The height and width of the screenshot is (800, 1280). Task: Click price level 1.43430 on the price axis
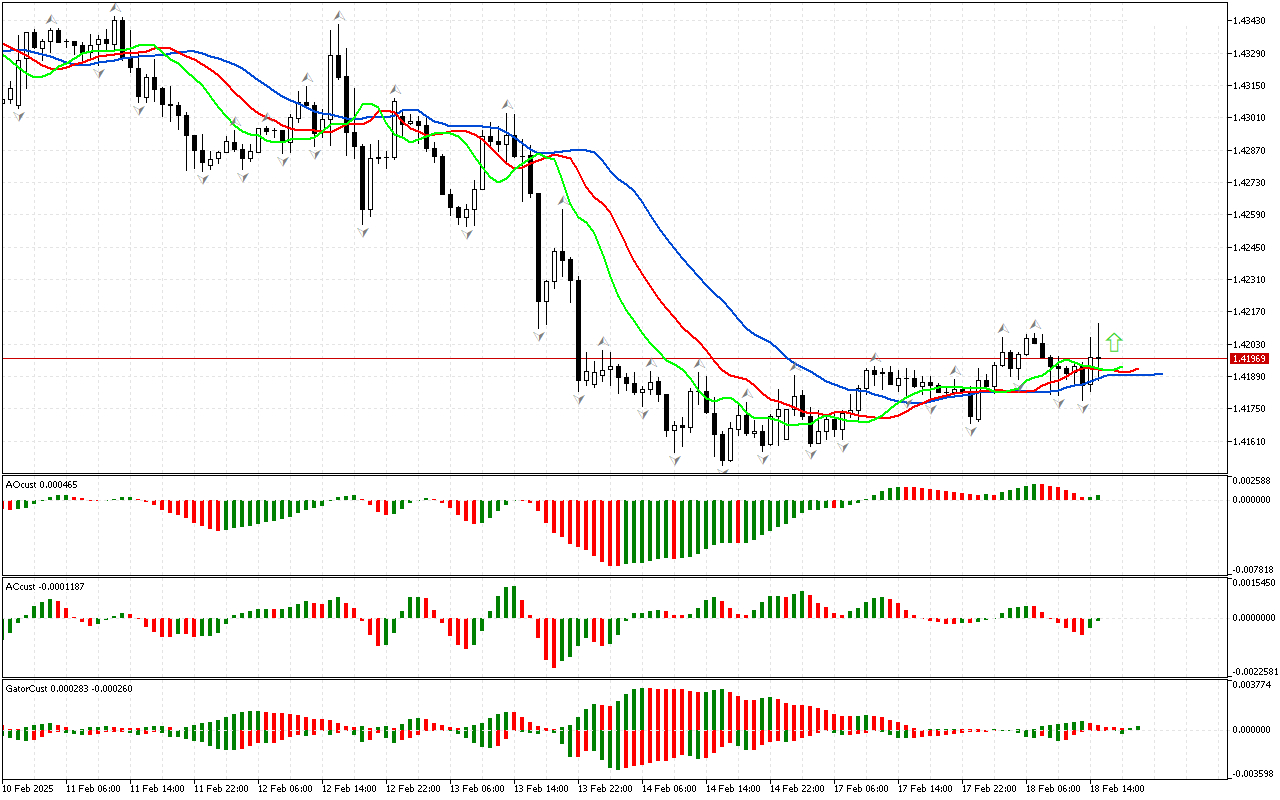click(x=1249, y=20)
